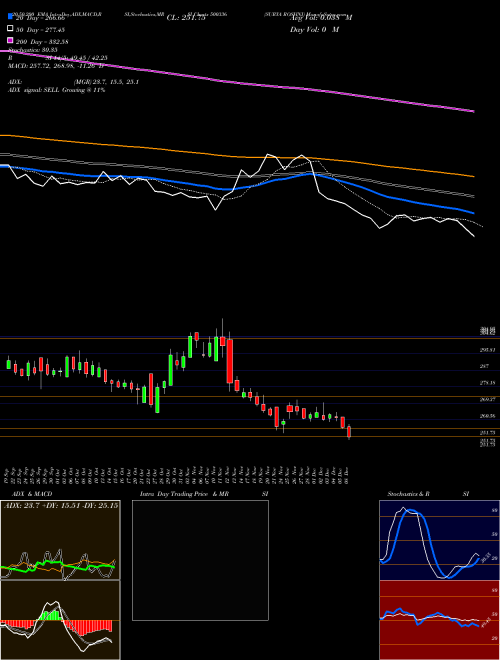Image resolution: width=500 pixels, height=660 pixels.
Task: Open the red RSI chart panel
Action: tap(439, 620)
